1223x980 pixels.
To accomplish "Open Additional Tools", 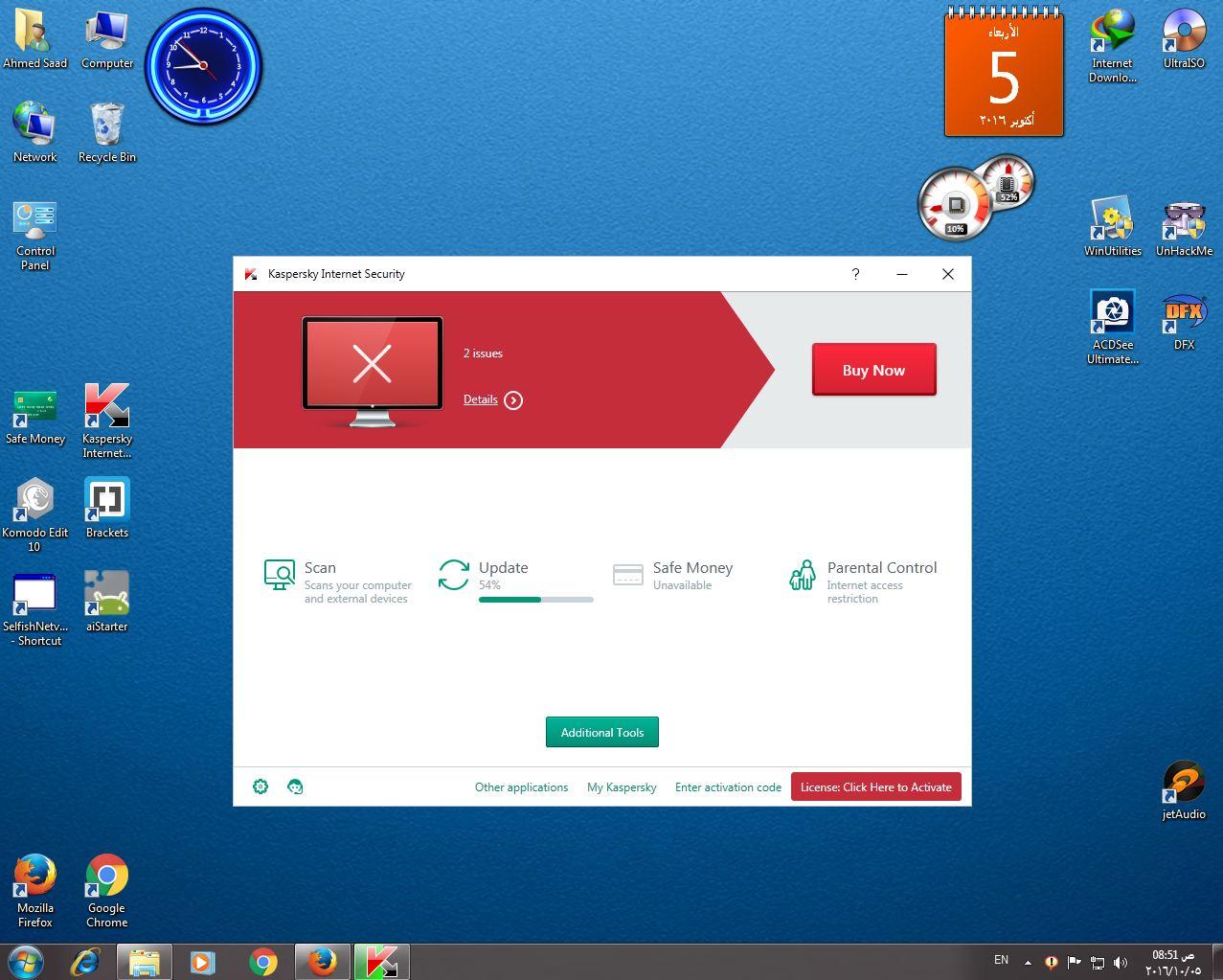I will [602, 732].
